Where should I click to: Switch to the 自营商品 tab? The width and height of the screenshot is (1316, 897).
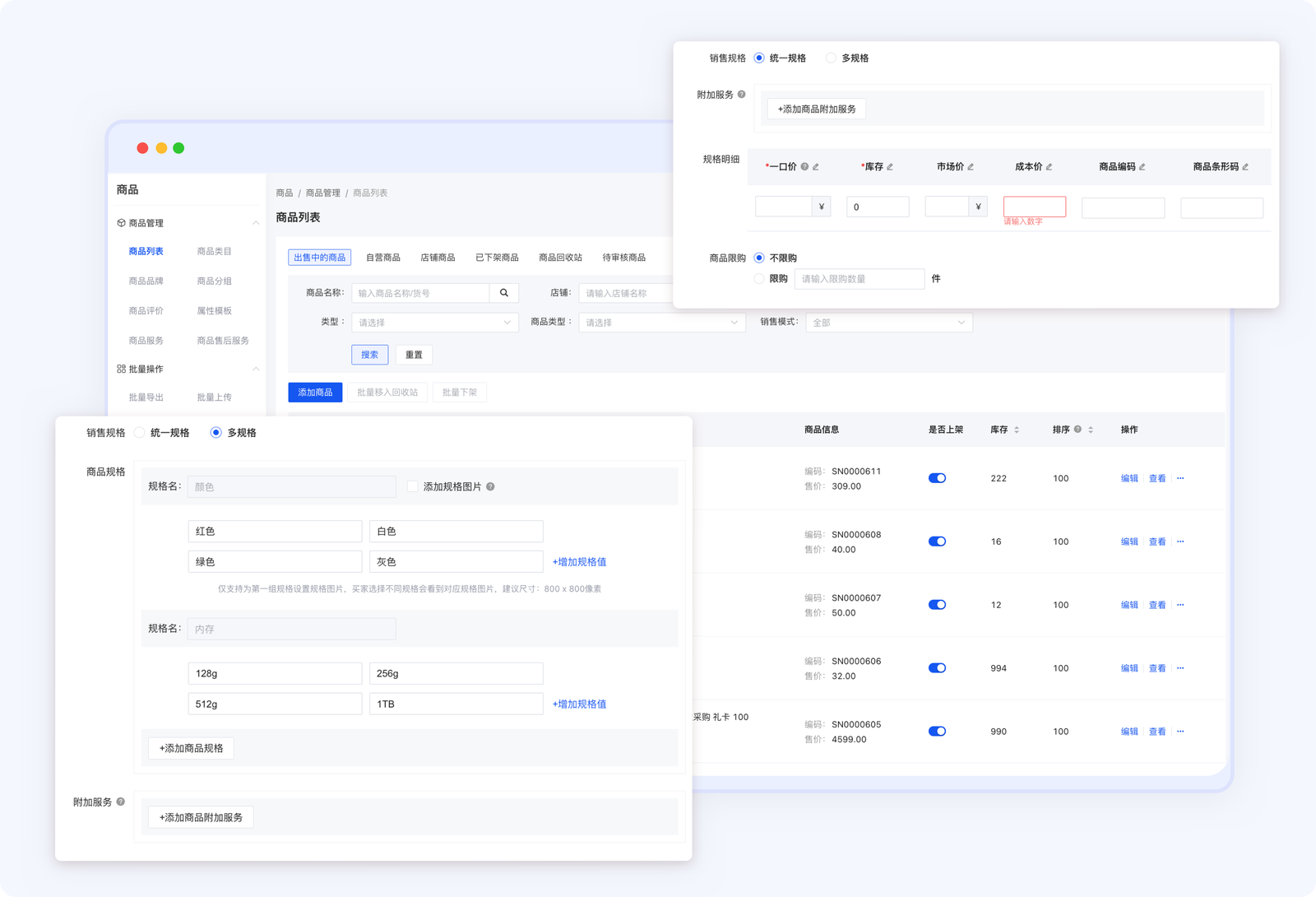coord(382,258)
